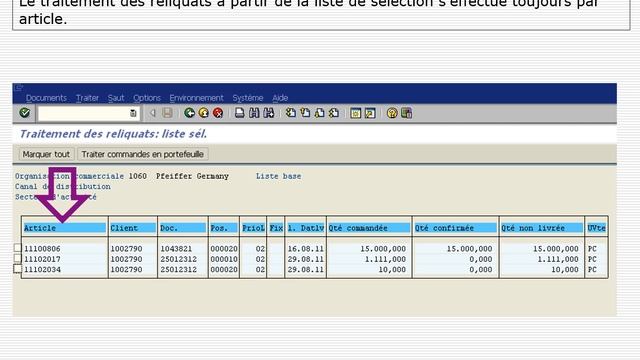Click the Pos. column header

224,228
